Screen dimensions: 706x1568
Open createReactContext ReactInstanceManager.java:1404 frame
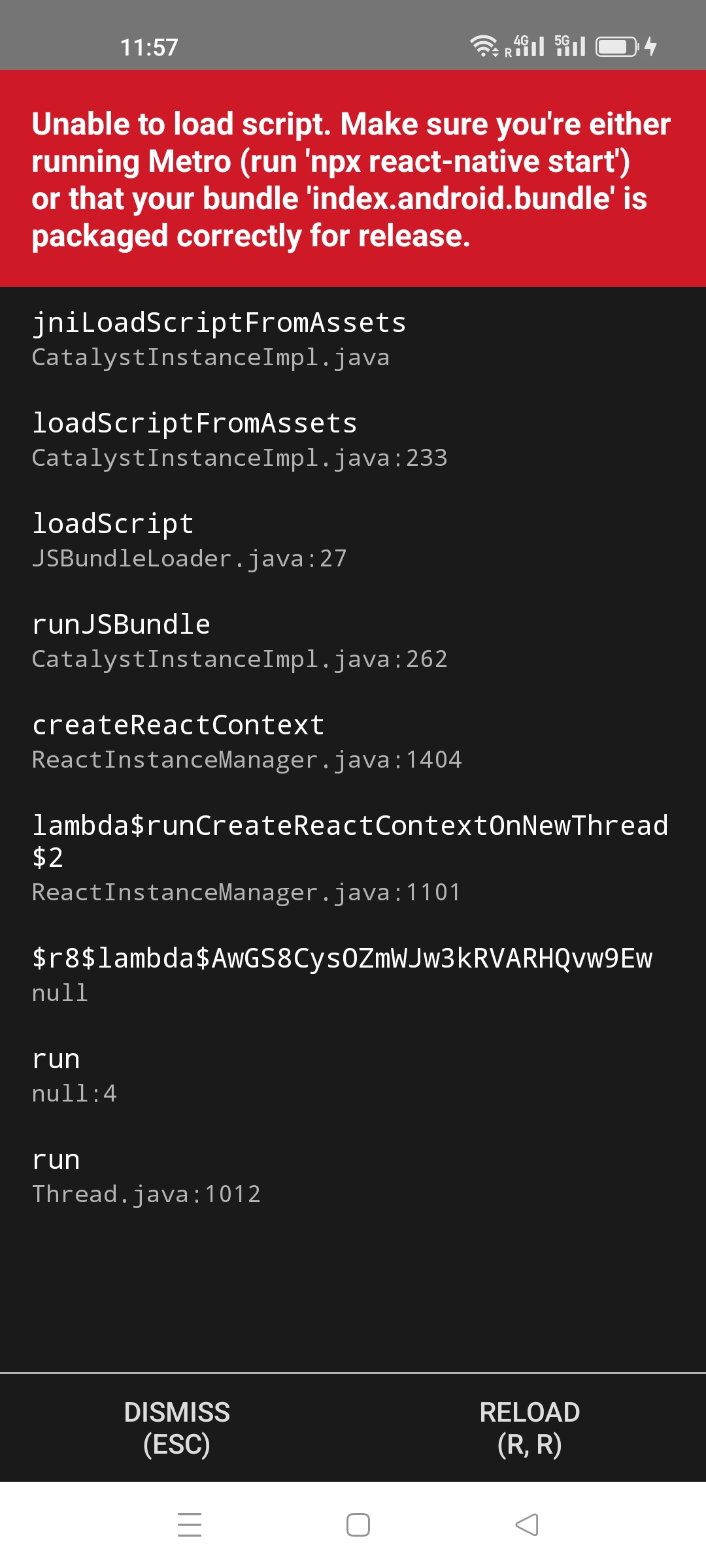tap(353, 741)
